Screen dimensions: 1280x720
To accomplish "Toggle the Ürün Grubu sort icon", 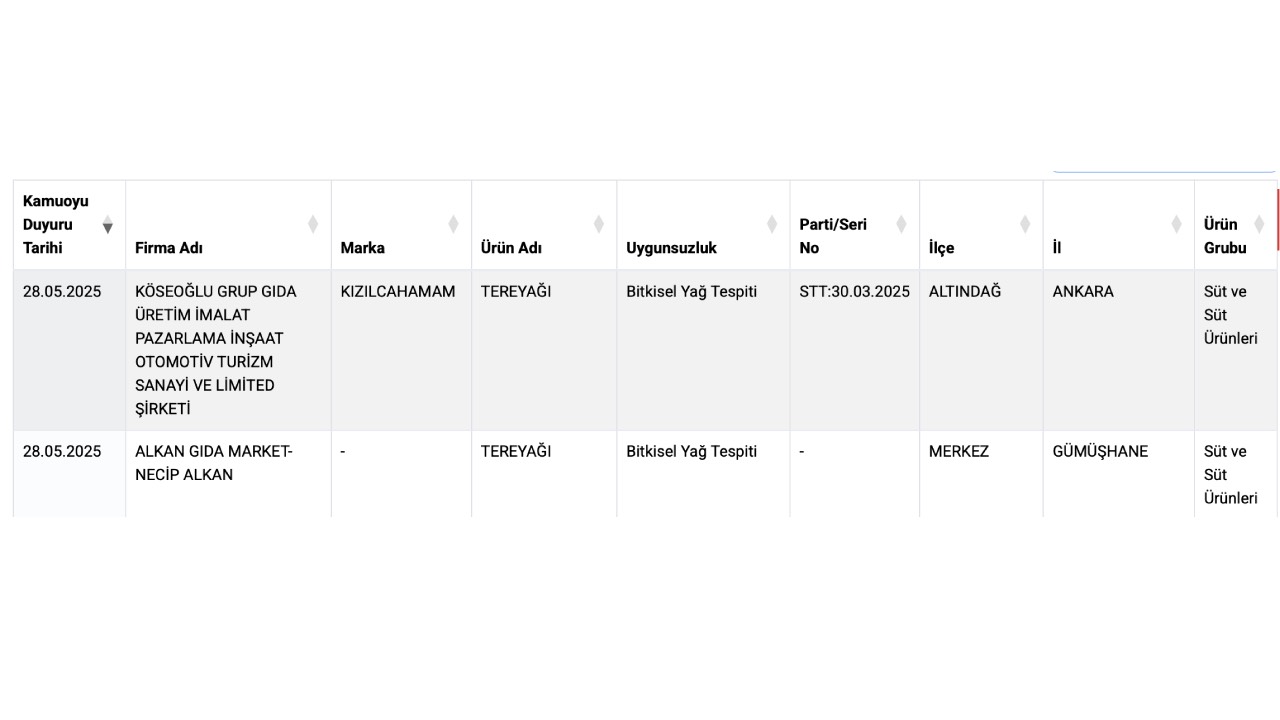I will (x=1259, y=224).
